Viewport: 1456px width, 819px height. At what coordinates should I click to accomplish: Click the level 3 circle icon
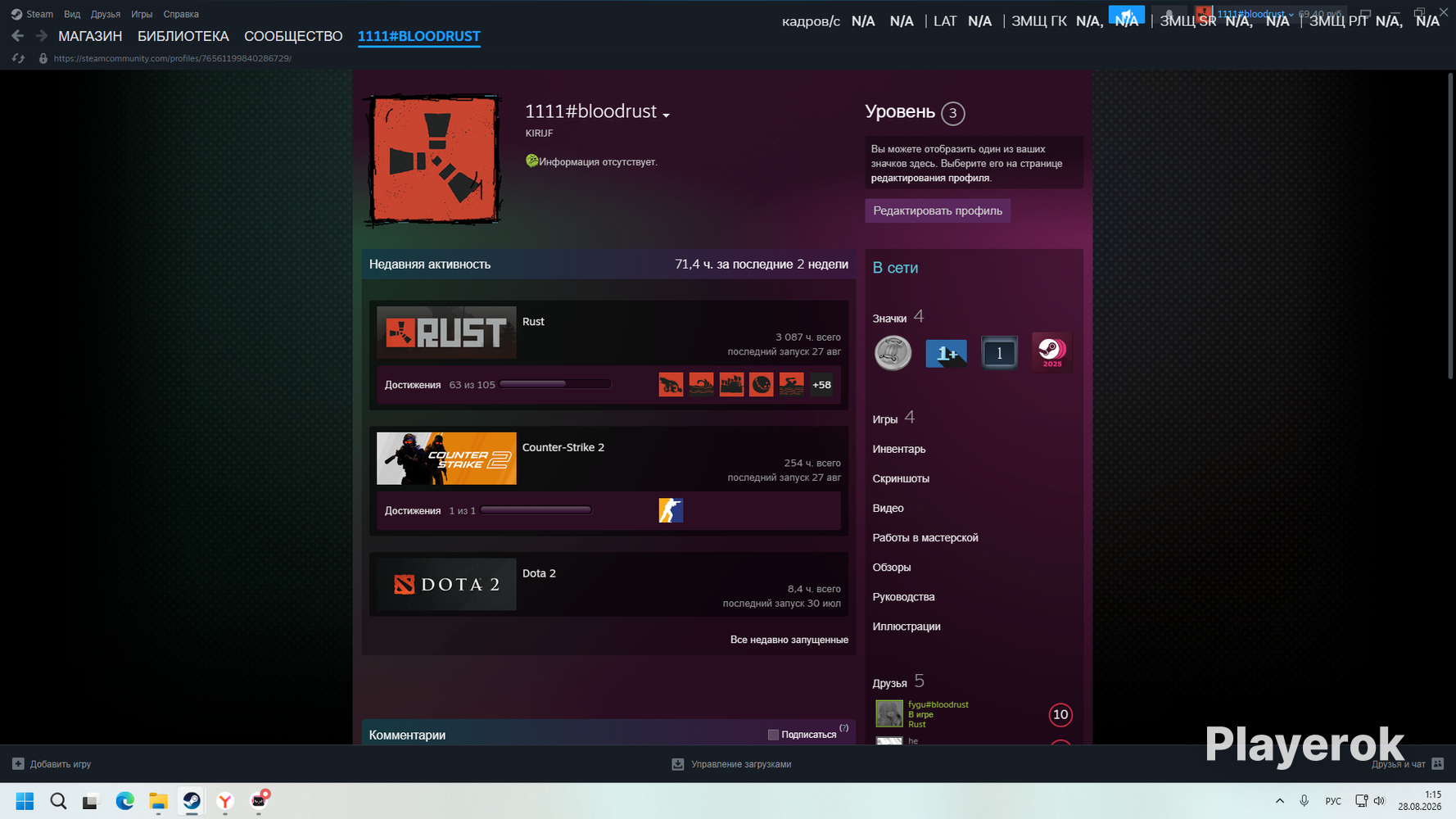point(952,113)
